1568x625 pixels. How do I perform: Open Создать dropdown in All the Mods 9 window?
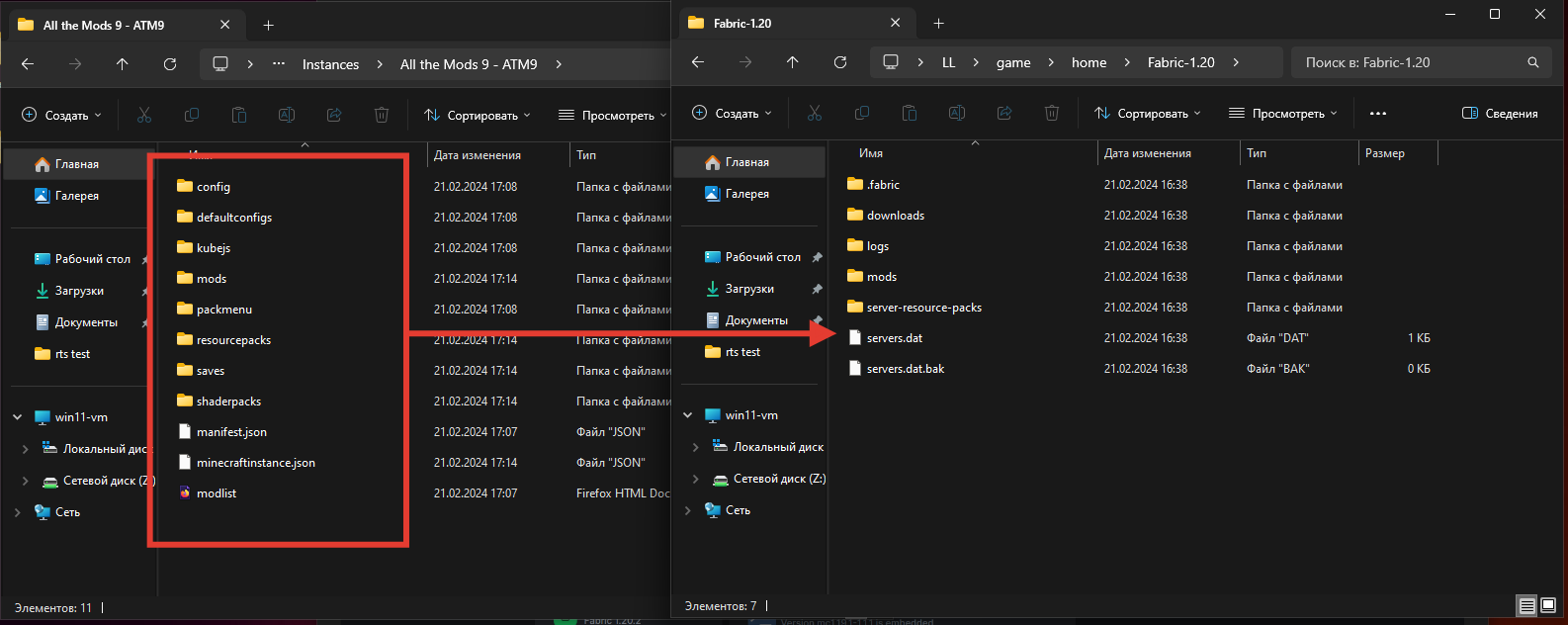pos(61,116)
